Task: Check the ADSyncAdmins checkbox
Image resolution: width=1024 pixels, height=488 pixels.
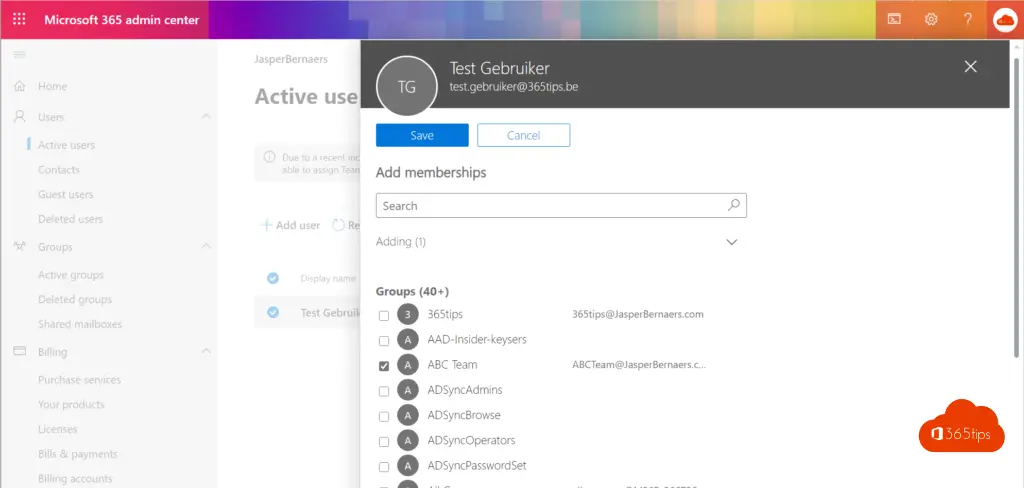Action: (x=384, y=391)
